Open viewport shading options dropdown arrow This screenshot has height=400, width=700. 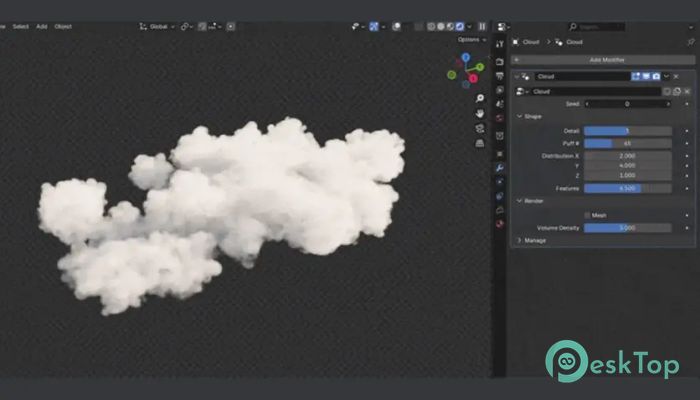click(x=469, y=26)
